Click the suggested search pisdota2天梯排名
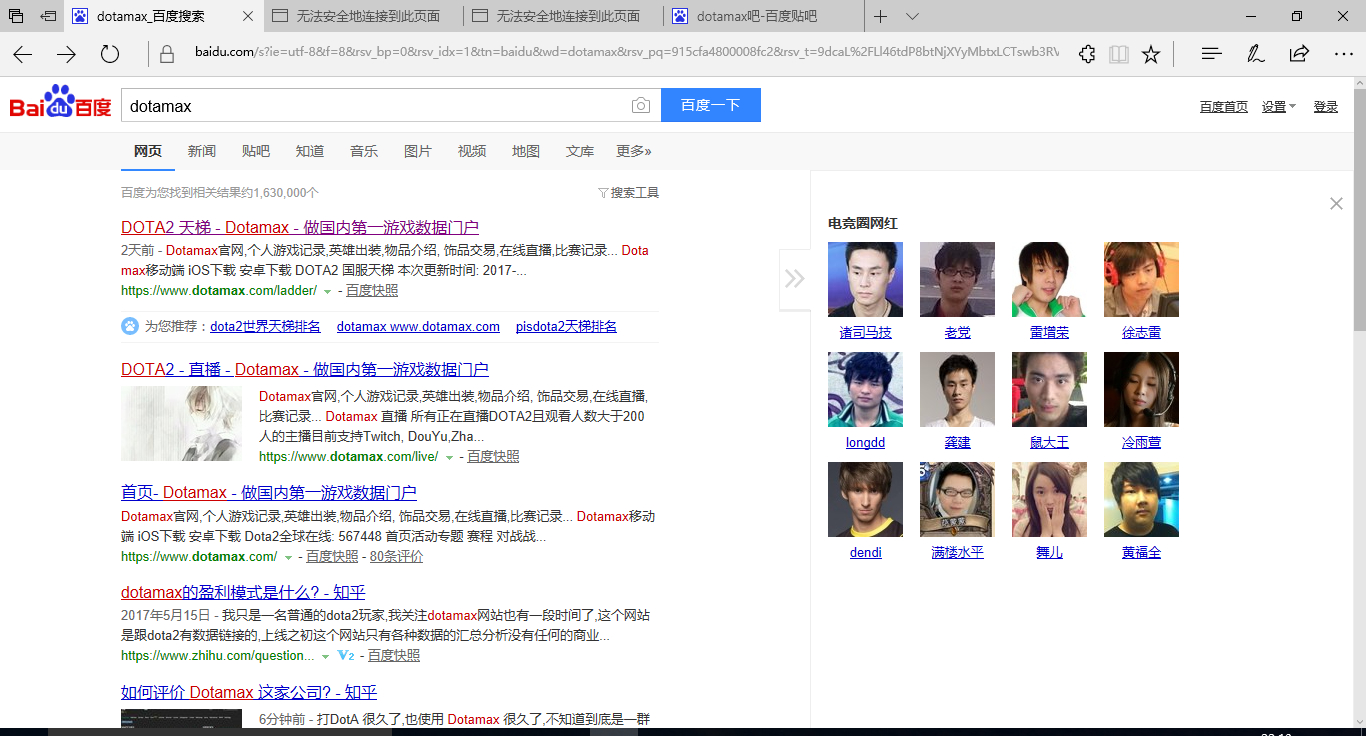The height and width of the screenshot is (736, 1366). click(566, 327)
